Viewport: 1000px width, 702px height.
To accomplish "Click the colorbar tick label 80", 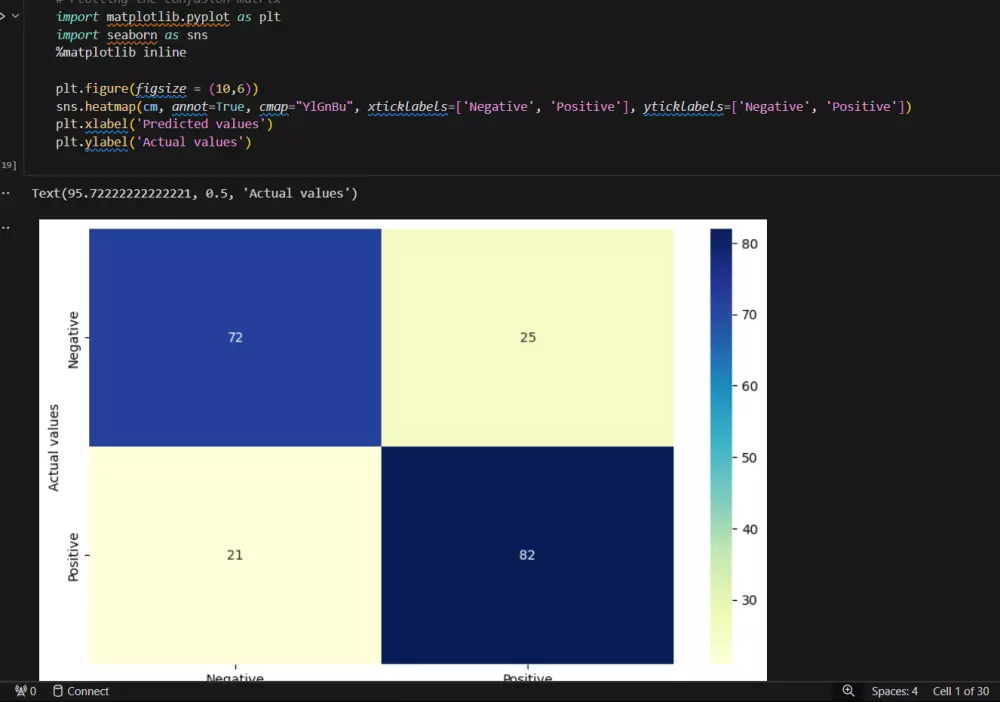I will [749, 244].
